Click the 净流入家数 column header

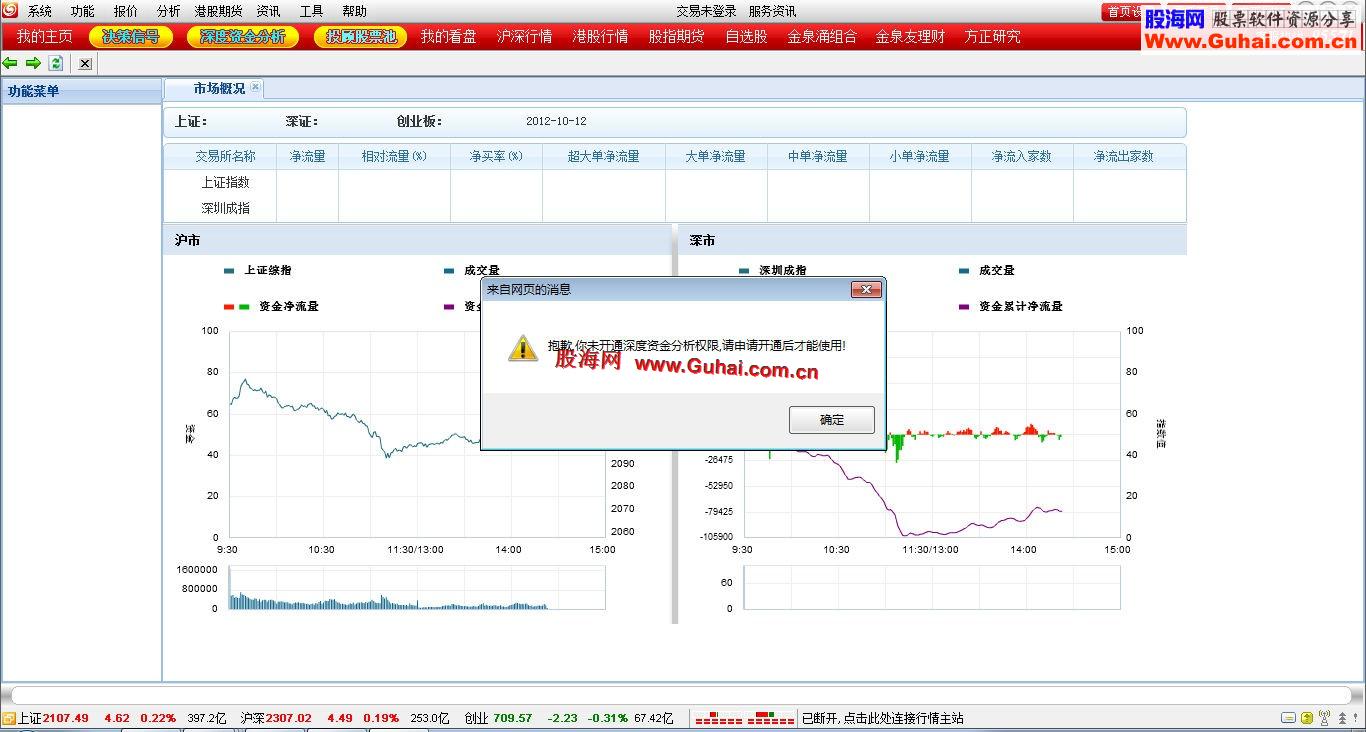tap(1021, 156)
